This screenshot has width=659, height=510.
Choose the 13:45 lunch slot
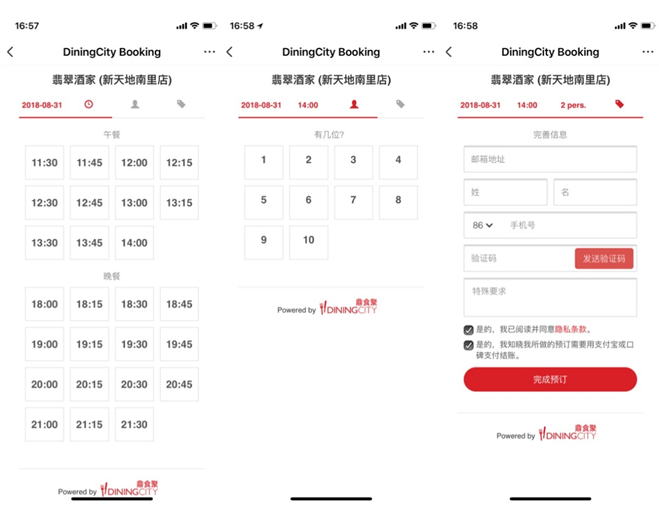[90, 243]
